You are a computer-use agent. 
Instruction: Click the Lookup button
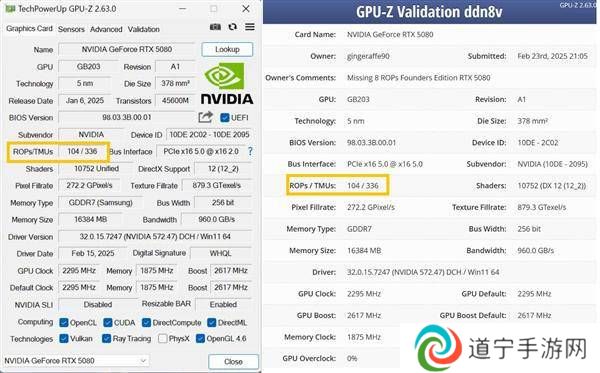pyautogui.click(x=227, y=49)
